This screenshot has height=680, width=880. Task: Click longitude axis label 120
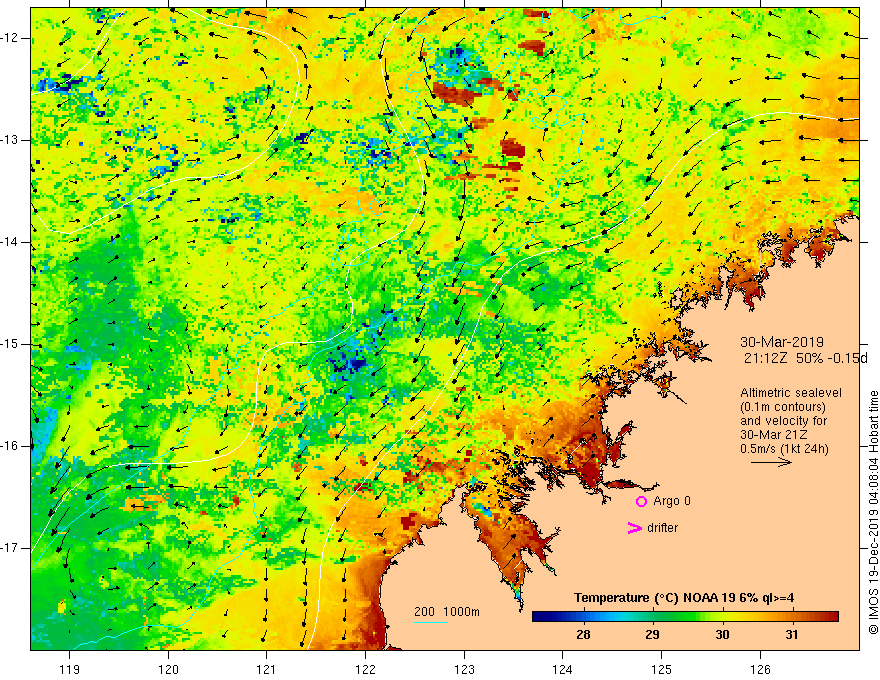(x=168, y=669)
